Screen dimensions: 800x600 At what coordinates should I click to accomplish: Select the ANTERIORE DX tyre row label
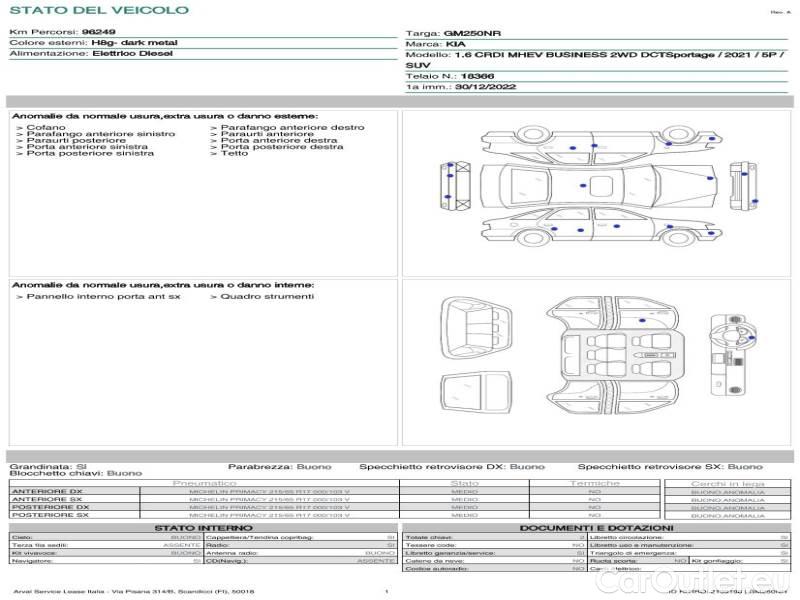[x=47, y=491]
